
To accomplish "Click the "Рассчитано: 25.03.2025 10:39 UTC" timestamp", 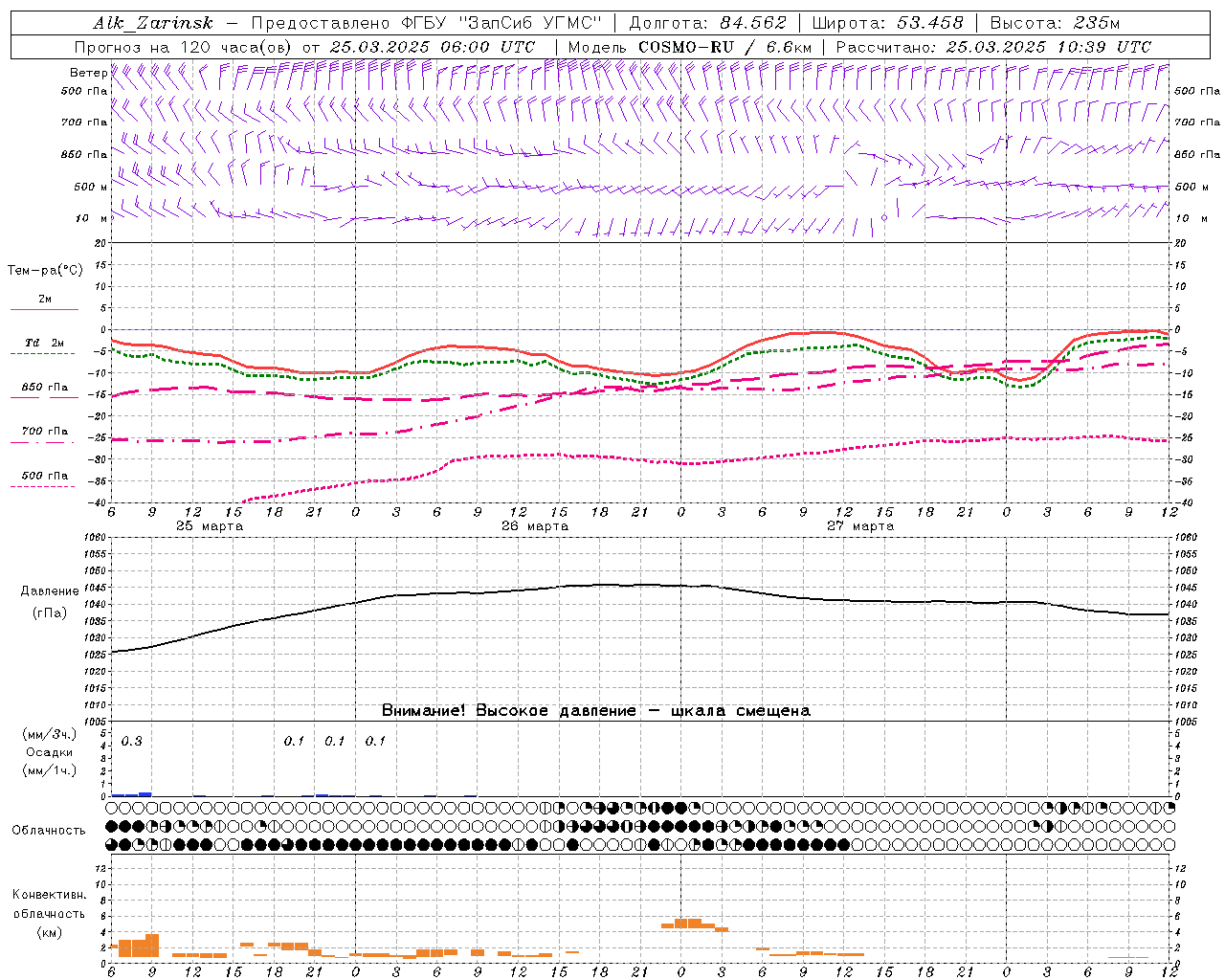I will (x=993, y=47).
